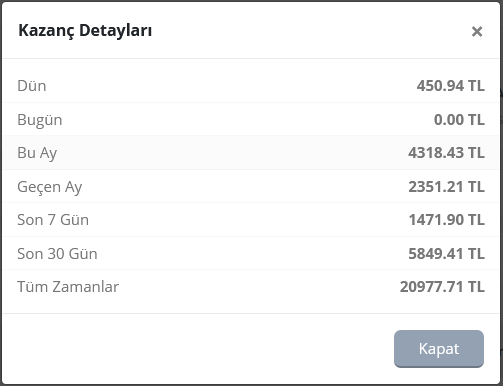Select the Dün earnings row label
The image size is (503, 386).
coord(32,86)
